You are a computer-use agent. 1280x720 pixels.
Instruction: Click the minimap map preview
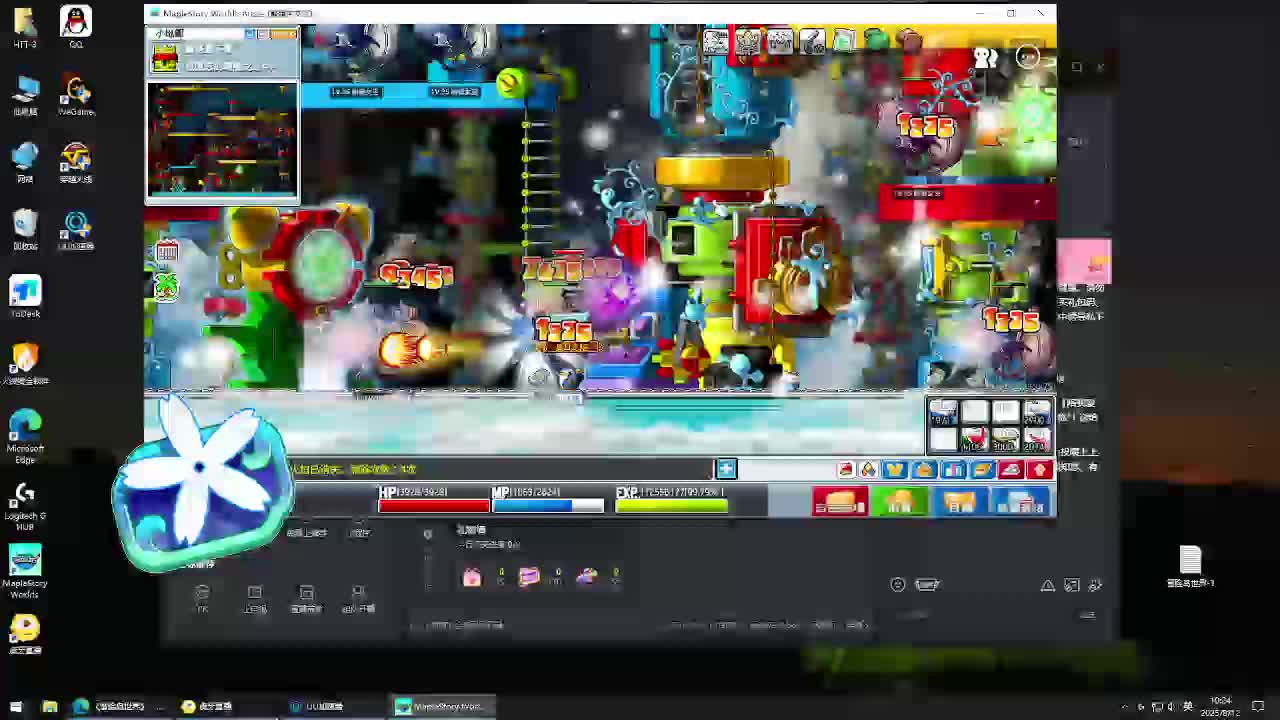coord(222,140)
